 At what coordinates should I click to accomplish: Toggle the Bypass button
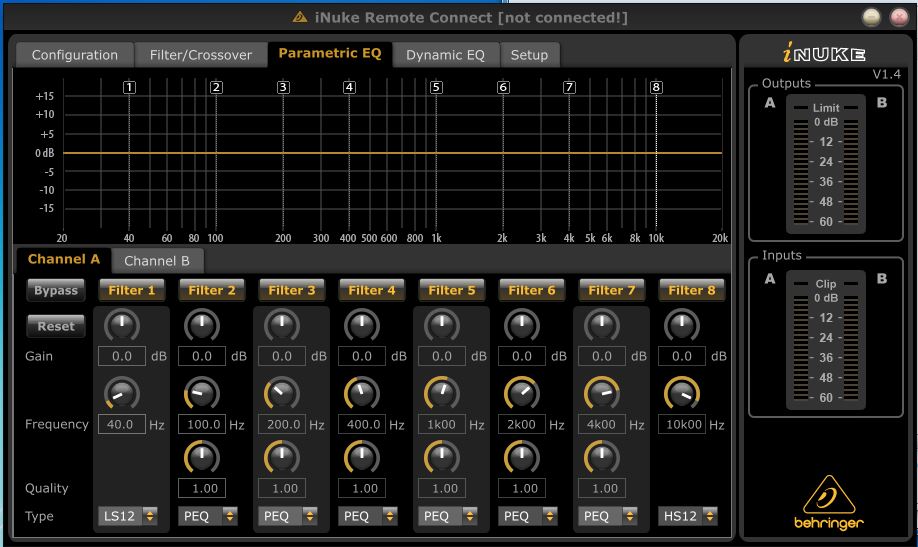(56, 291)
